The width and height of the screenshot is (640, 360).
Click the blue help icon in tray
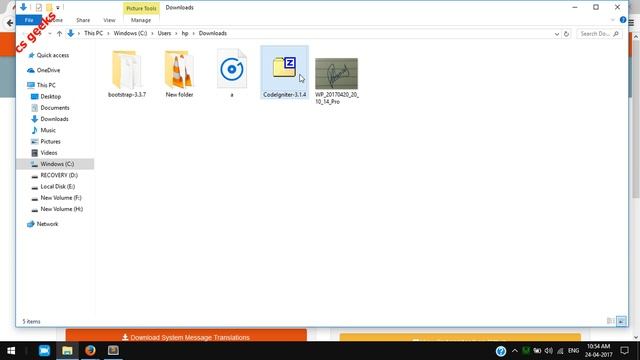(x=501, y=351)
